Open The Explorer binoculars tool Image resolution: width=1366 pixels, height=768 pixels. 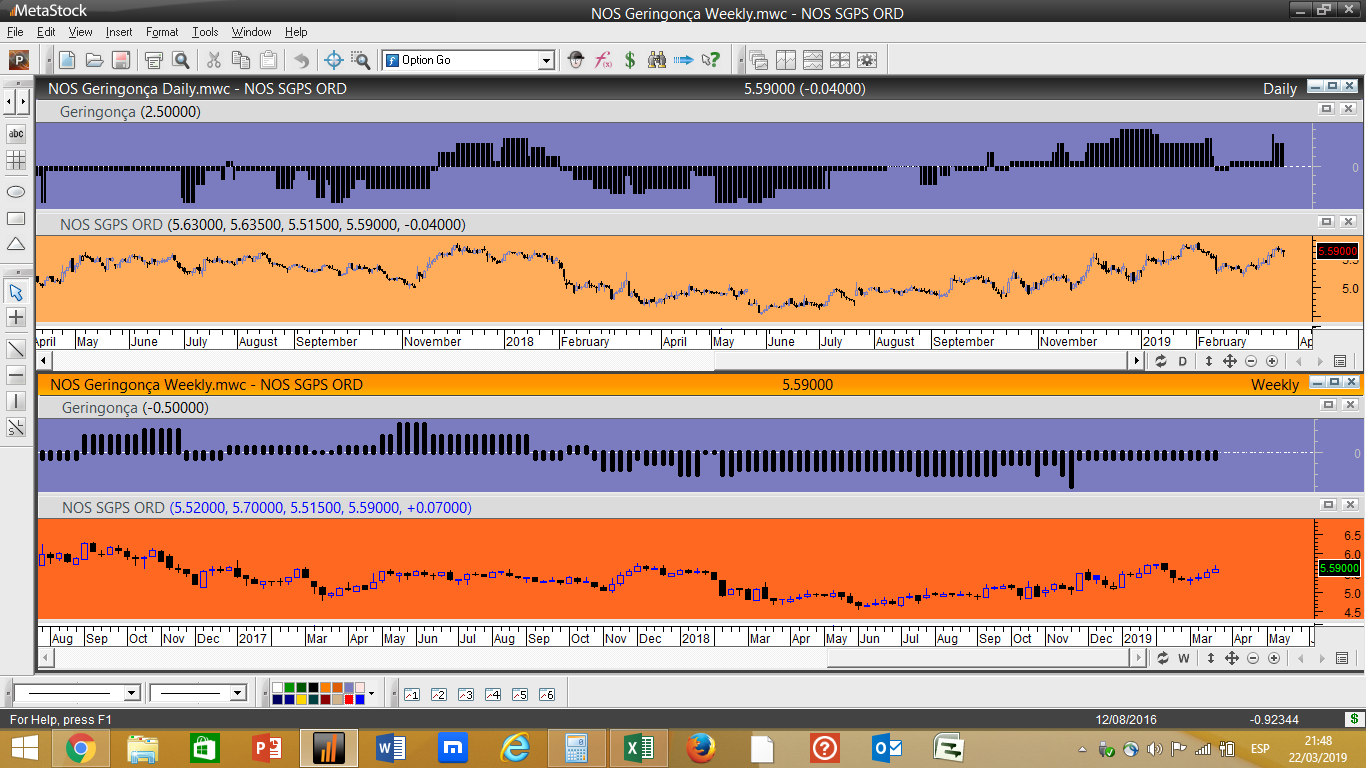[x=657, y=60]
